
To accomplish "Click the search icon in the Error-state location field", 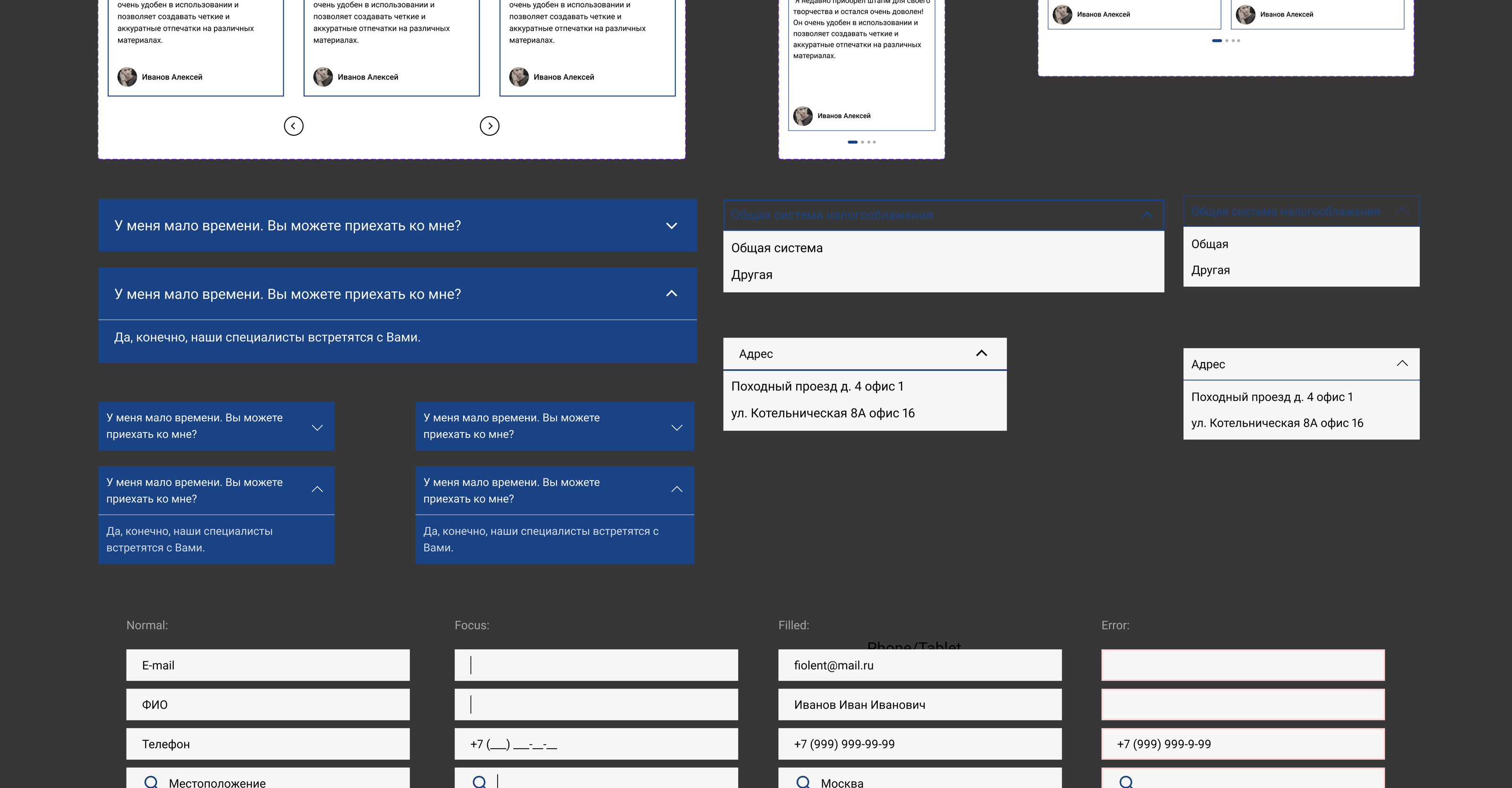I will point(1126,781).
